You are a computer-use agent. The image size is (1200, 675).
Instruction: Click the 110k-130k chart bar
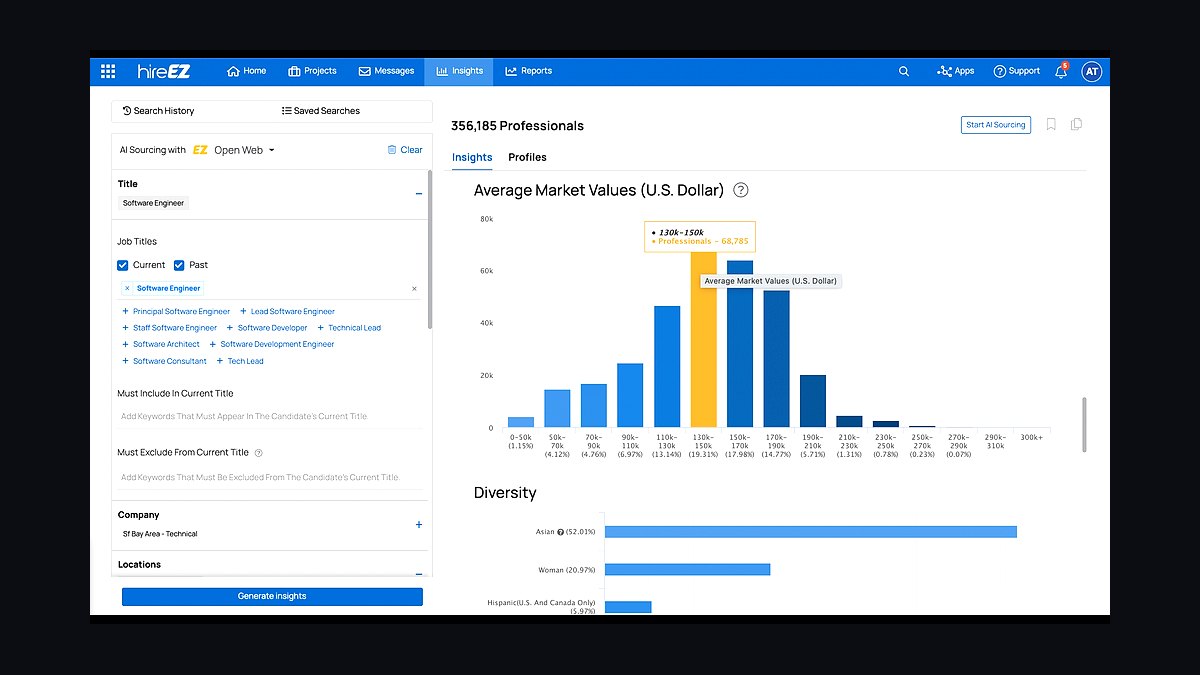[667, 367]
